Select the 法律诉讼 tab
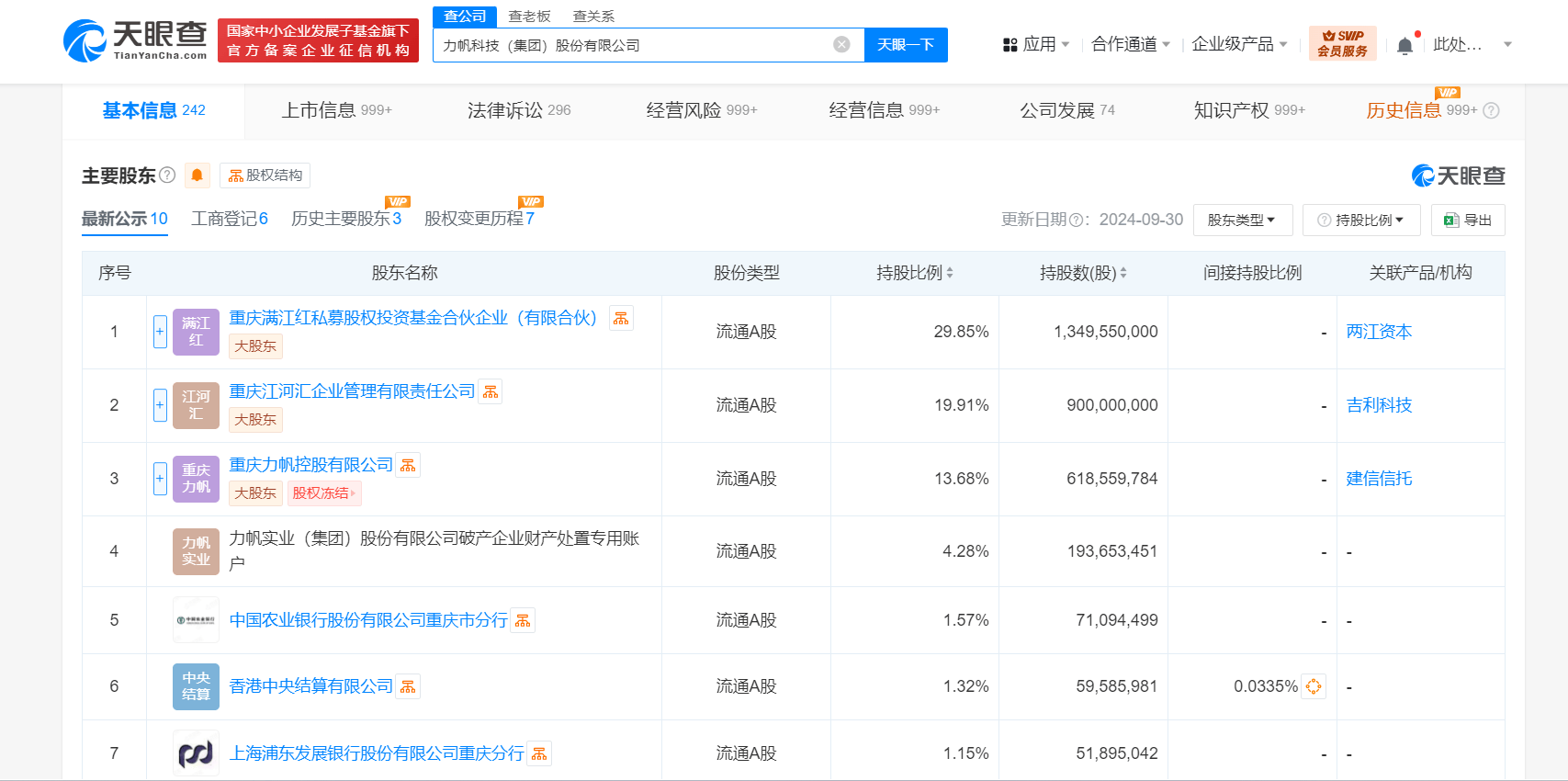This screenshot has width=1568, height=781. tap(519, 110)
